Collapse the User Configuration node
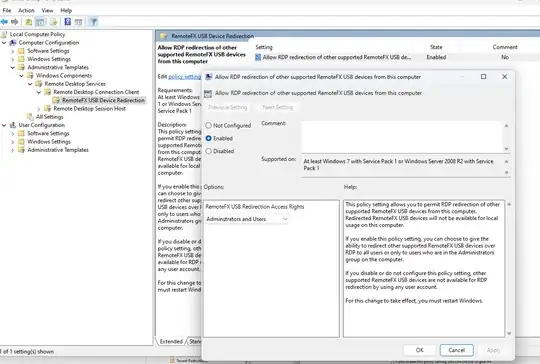Screen dimensions: 540x364 pyautogui.click(x=4, y=125)
